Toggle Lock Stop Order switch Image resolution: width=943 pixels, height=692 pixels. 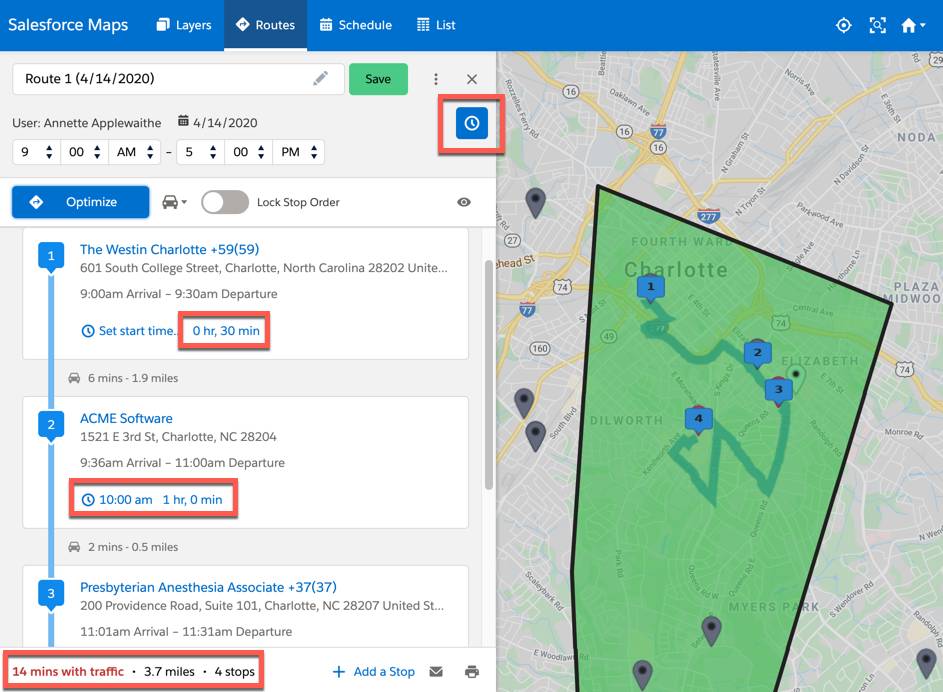pos(224,202)
